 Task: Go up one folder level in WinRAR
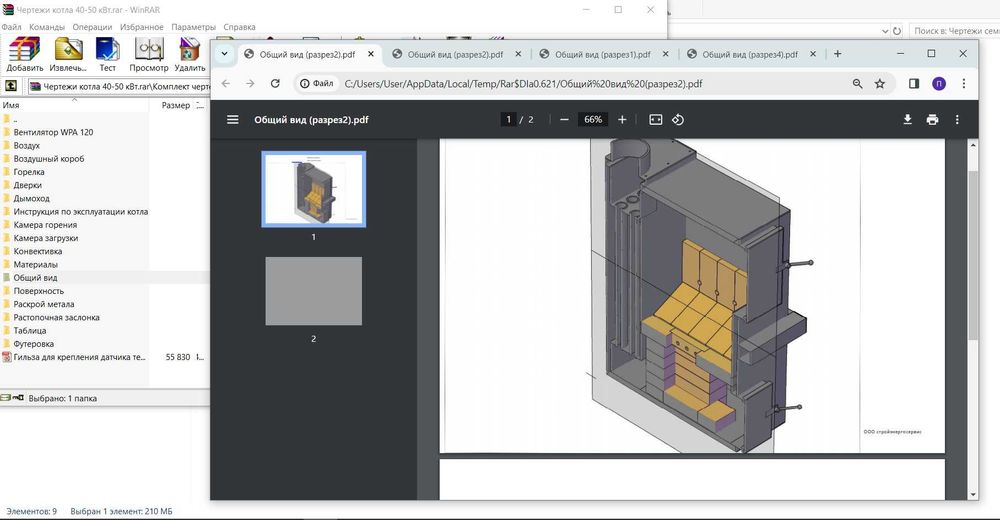click(x=11, y=86)
